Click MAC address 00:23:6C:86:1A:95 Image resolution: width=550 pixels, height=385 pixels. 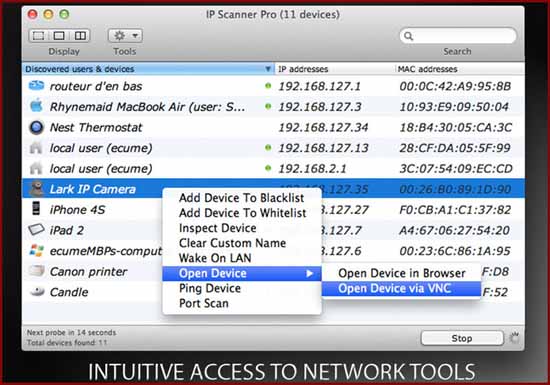pos(455,251)
